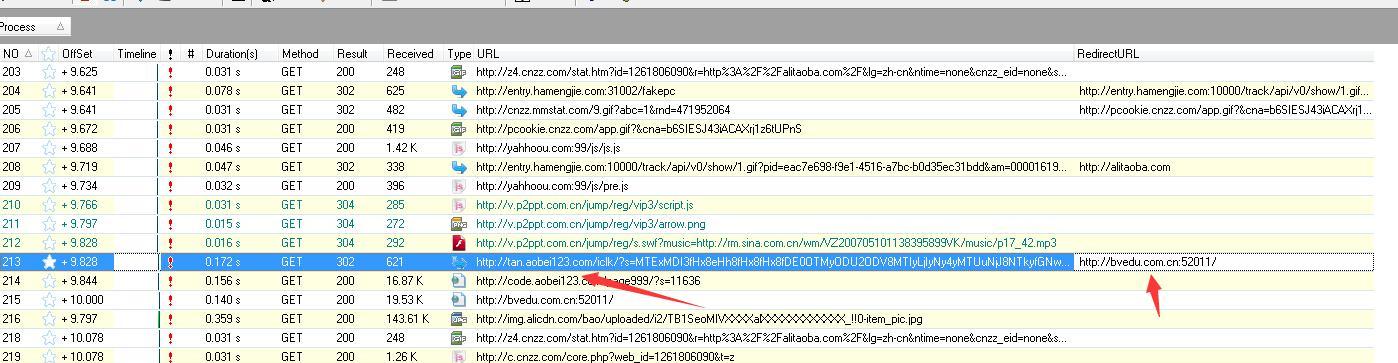Select img.alicdn.com item_pic.jpg URL
1398x363 pixels.
point(699,319)
